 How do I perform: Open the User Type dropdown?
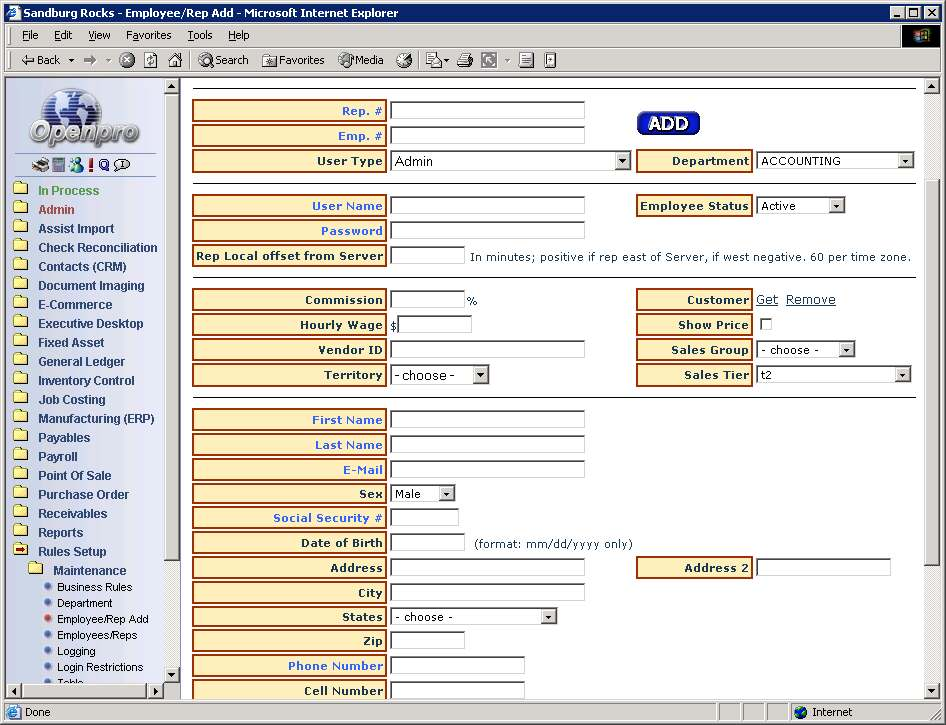tap(622, 161)
